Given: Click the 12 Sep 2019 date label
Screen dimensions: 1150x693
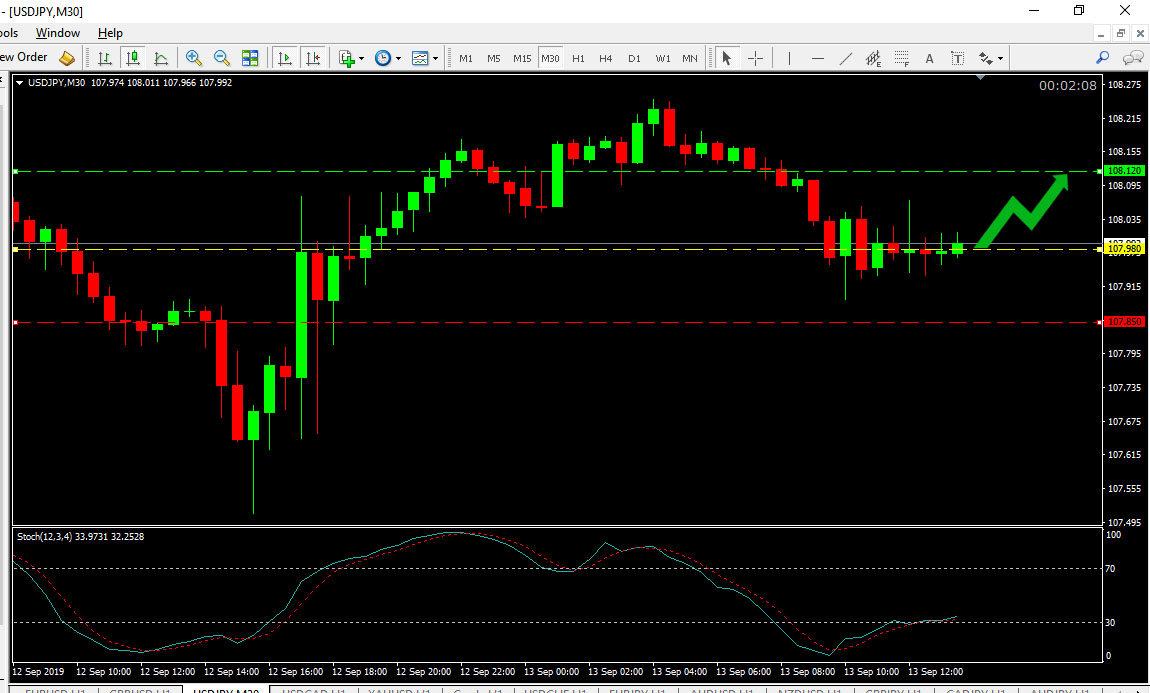Looking at the screenshot, I should pyautogui.click(x=38, y=672).
